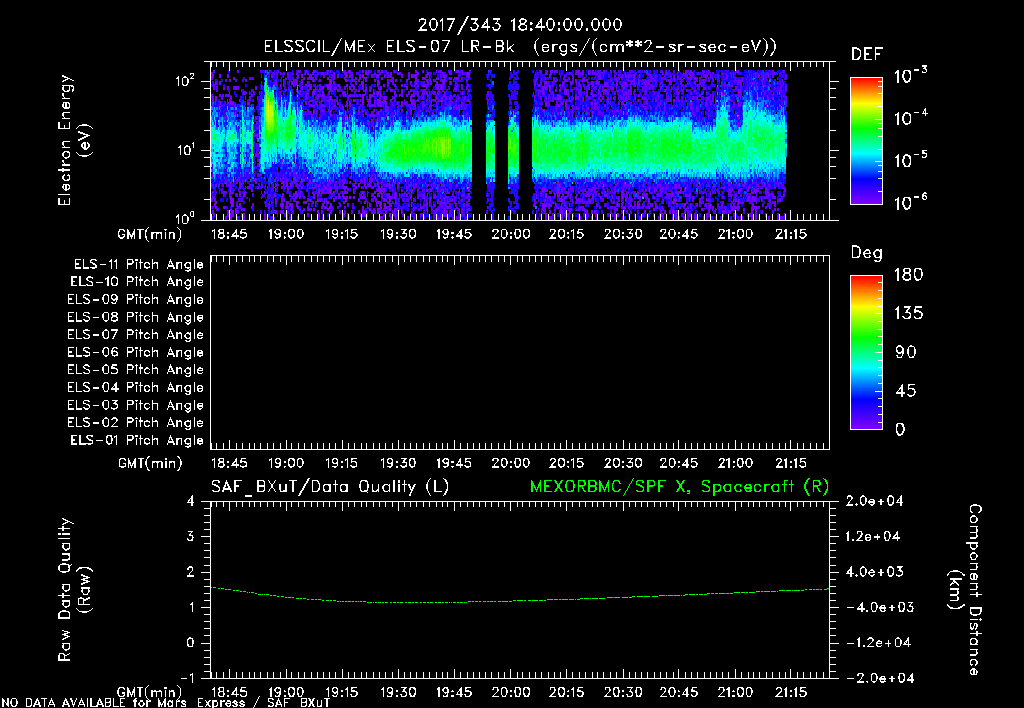Click 21:15 tick under the spectrogram
The height and width of the screenshot is (708, 1024).
pyautogui.click(x=791, y=234)
